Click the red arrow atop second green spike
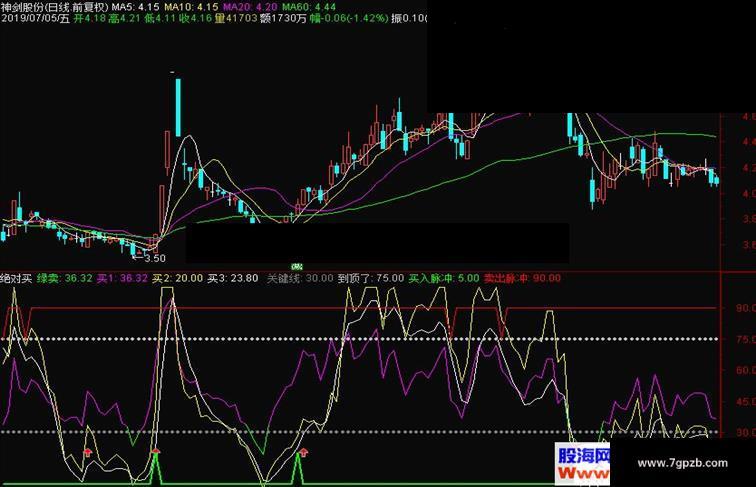 [x=156, y=450]
